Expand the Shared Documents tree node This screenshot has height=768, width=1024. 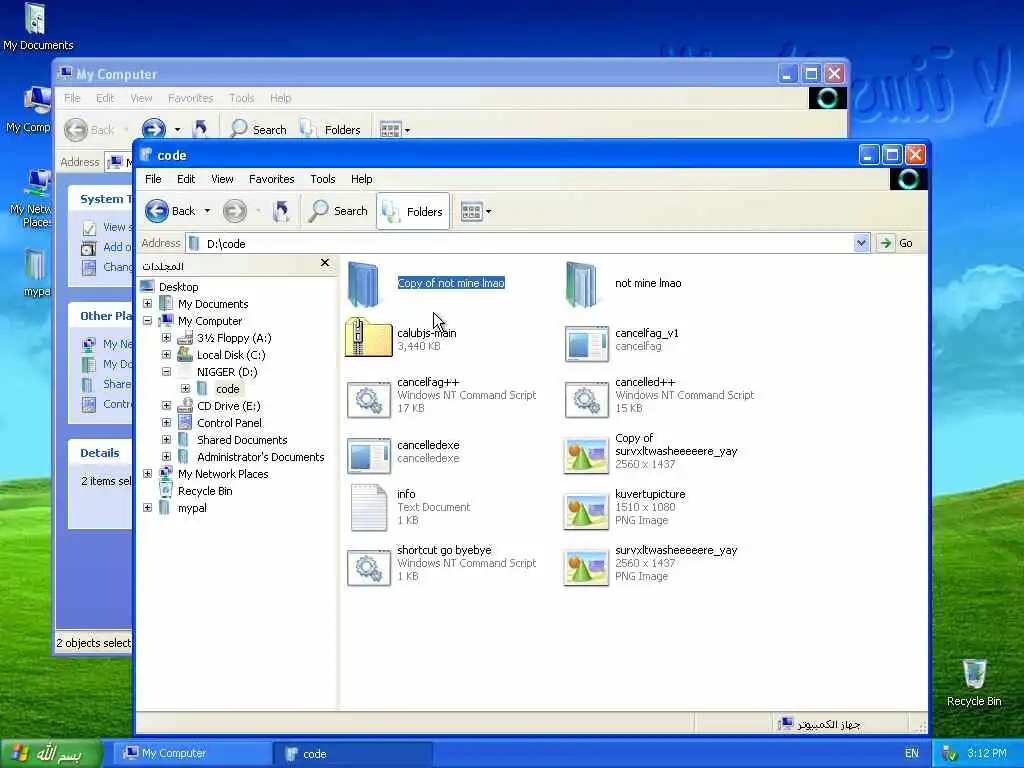167,440
